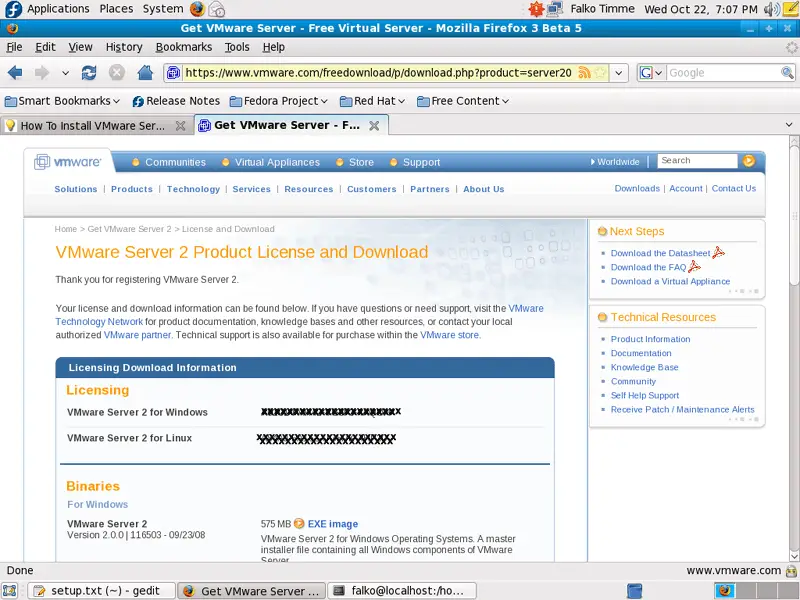Switch to falko@localhost terminal in taskbar
This screenshot has height=600, width=800.
click(402, 591)
